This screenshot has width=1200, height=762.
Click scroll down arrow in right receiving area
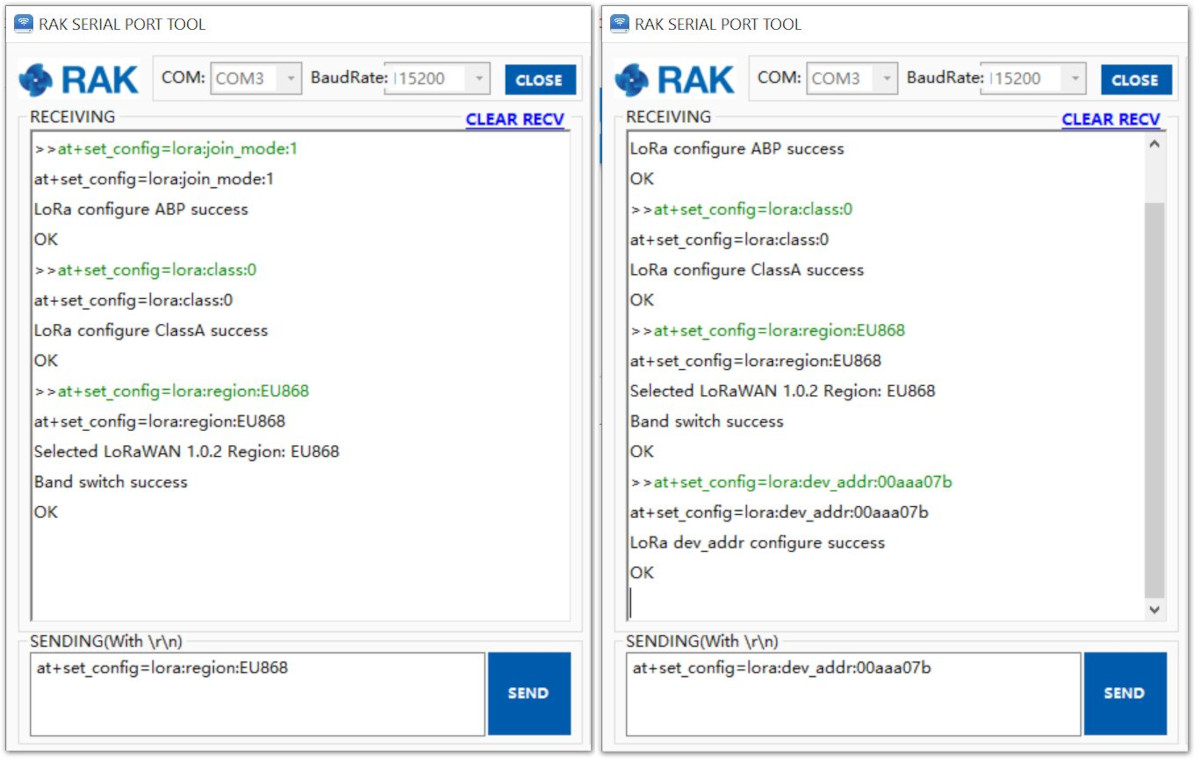tap(1155, 608)
